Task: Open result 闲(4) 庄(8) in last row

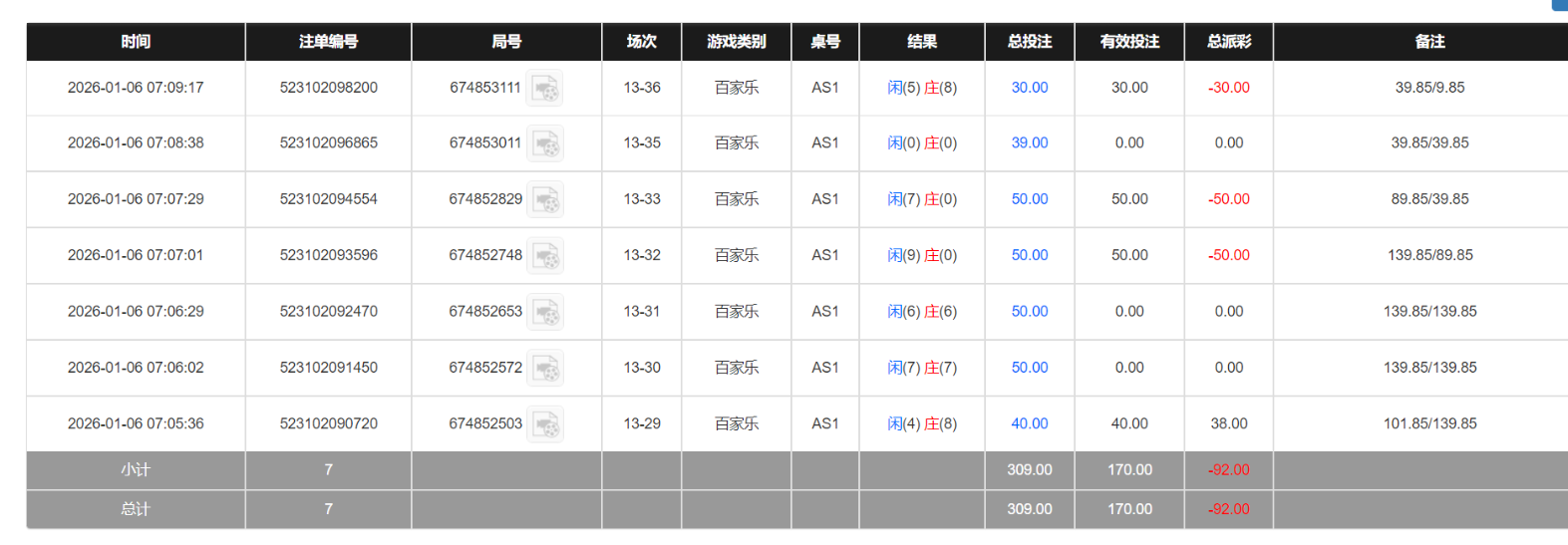Action: point(921,424)
